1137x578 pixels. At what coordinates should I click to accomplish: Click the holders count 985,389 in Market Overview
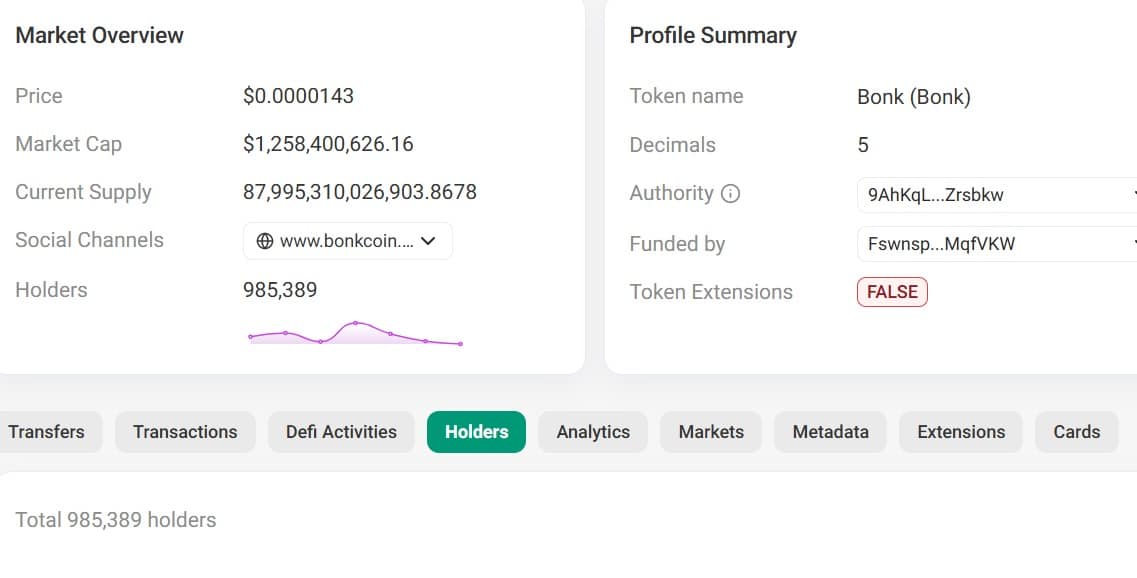point(280,289)
